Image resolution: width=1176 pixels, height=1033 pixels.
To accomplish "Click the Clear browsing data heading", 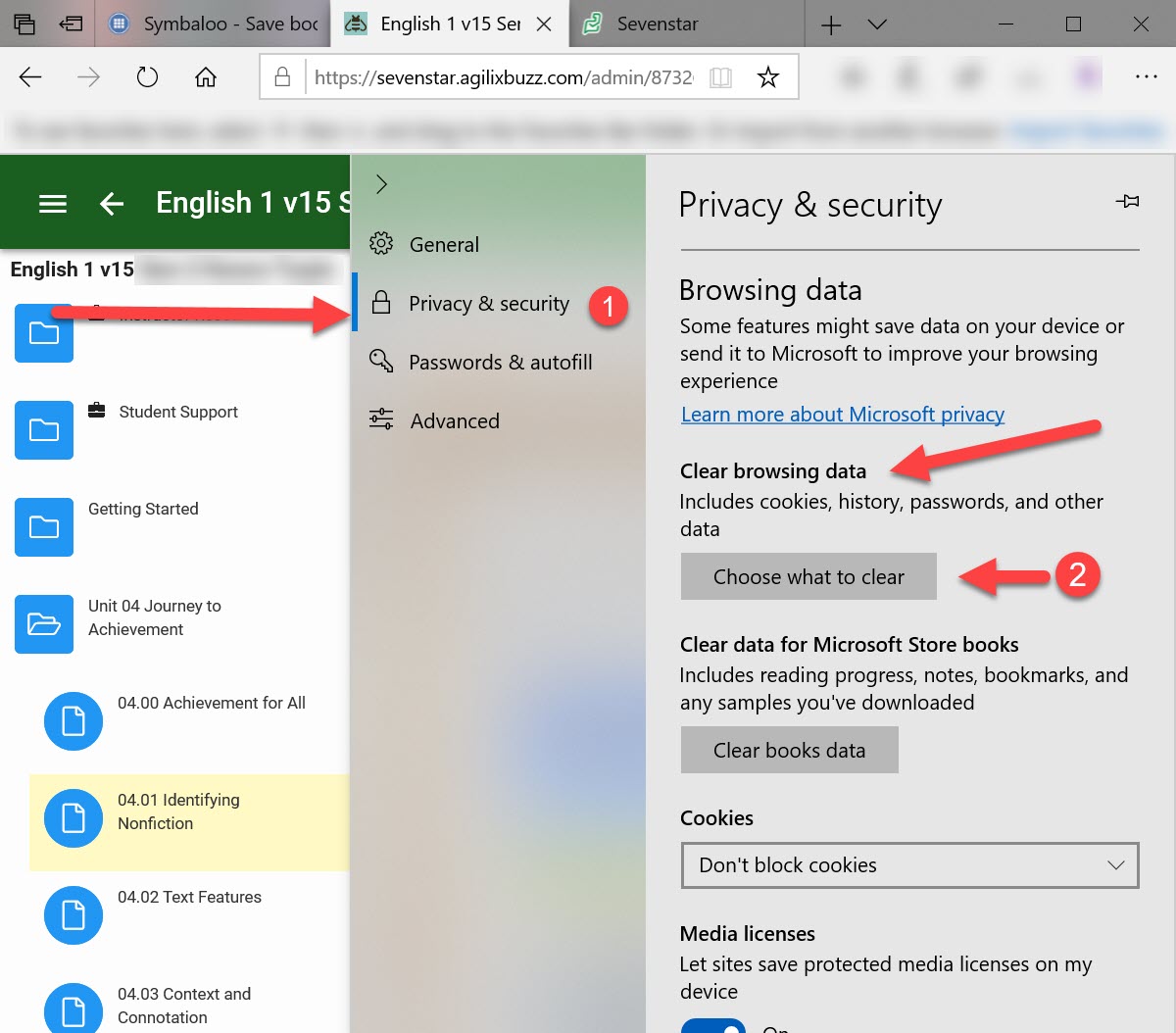I will coord(773,471).
